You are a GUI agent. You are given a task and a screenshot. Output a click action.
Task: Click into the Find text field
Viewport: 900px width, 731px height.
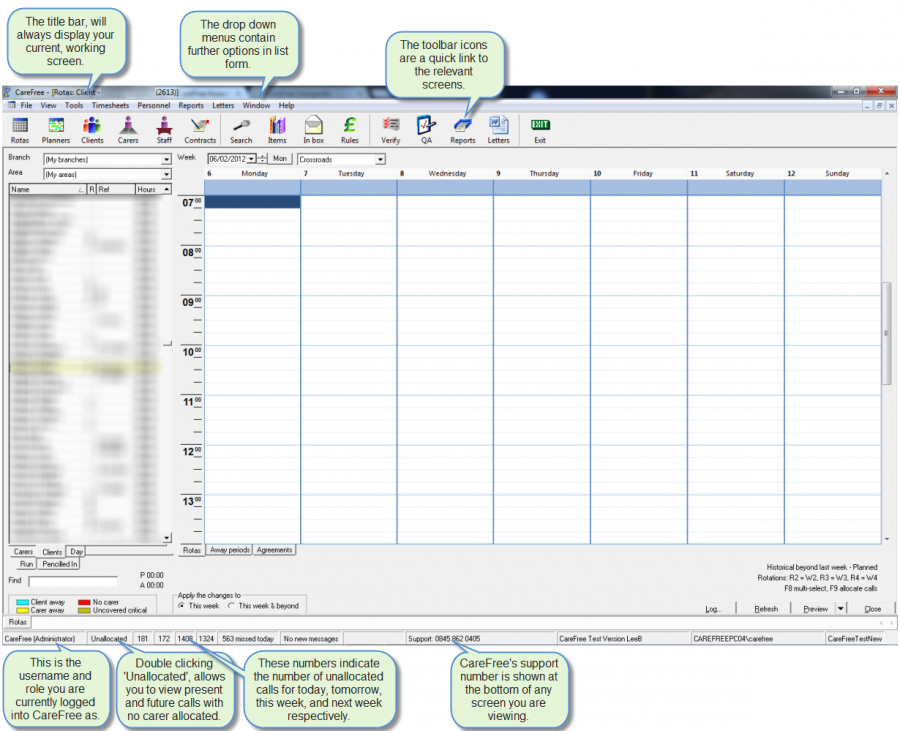(73, 580)
